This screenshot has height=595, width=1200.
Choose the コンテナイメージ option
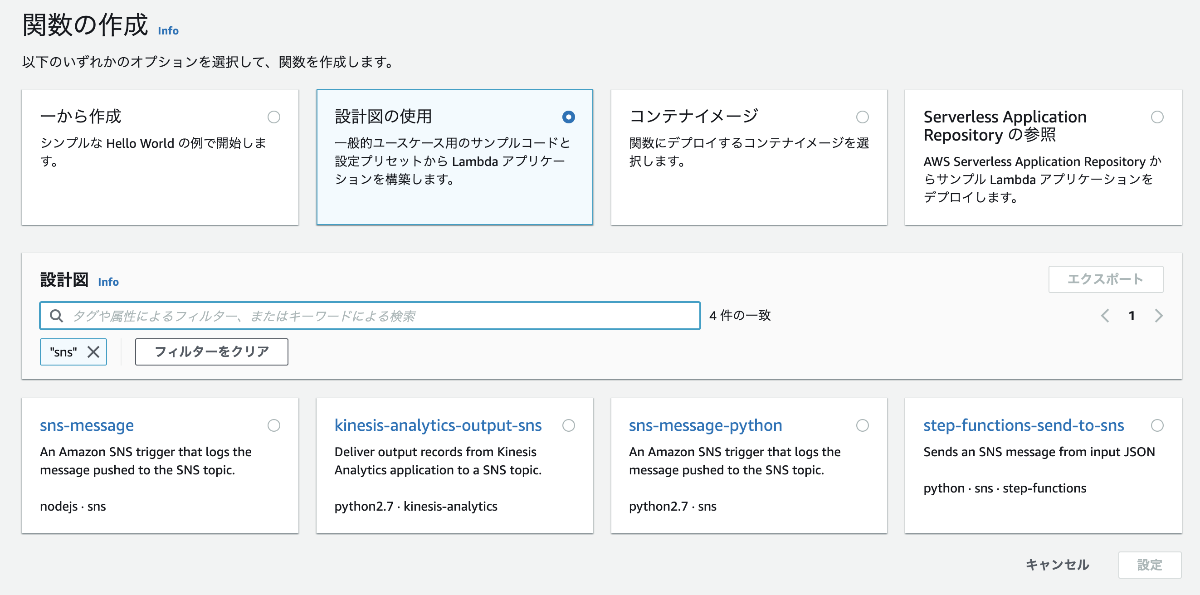point(863,117)
